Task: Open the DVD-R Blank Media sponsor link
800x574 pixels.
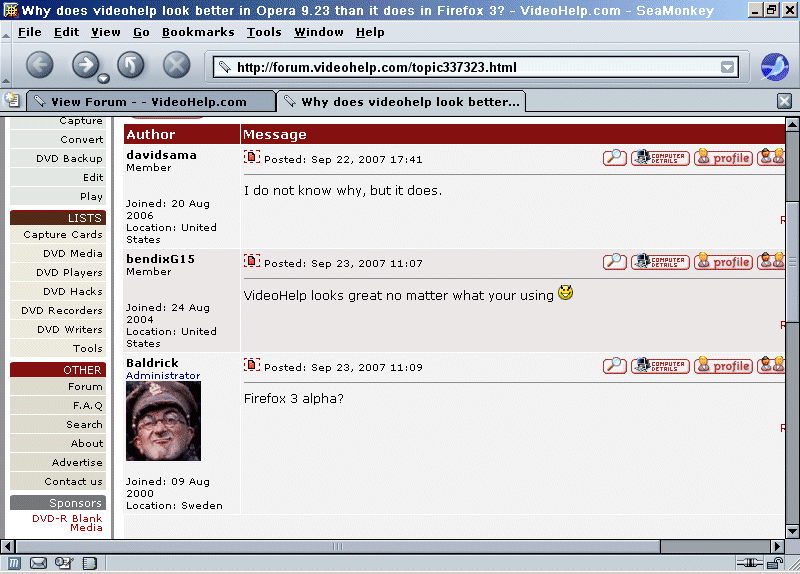Action: (x=67, y=522)
